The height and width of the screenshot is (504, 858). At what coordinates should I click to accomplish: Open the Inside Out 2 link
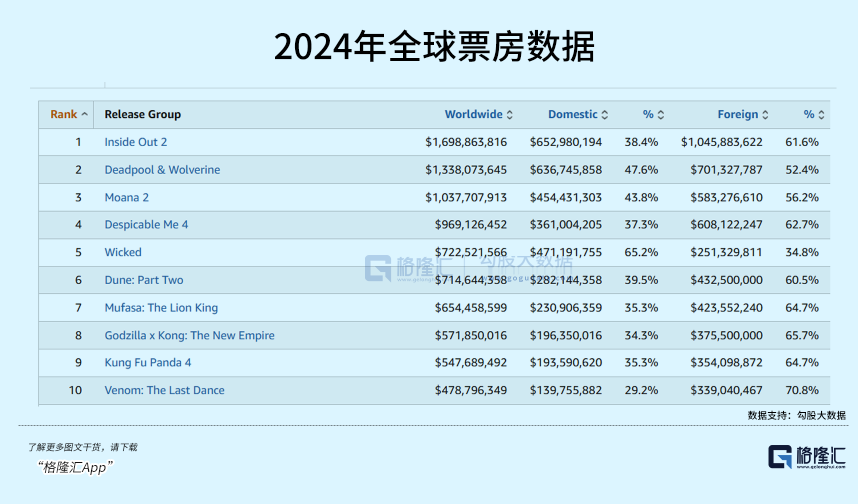[136, 142]
